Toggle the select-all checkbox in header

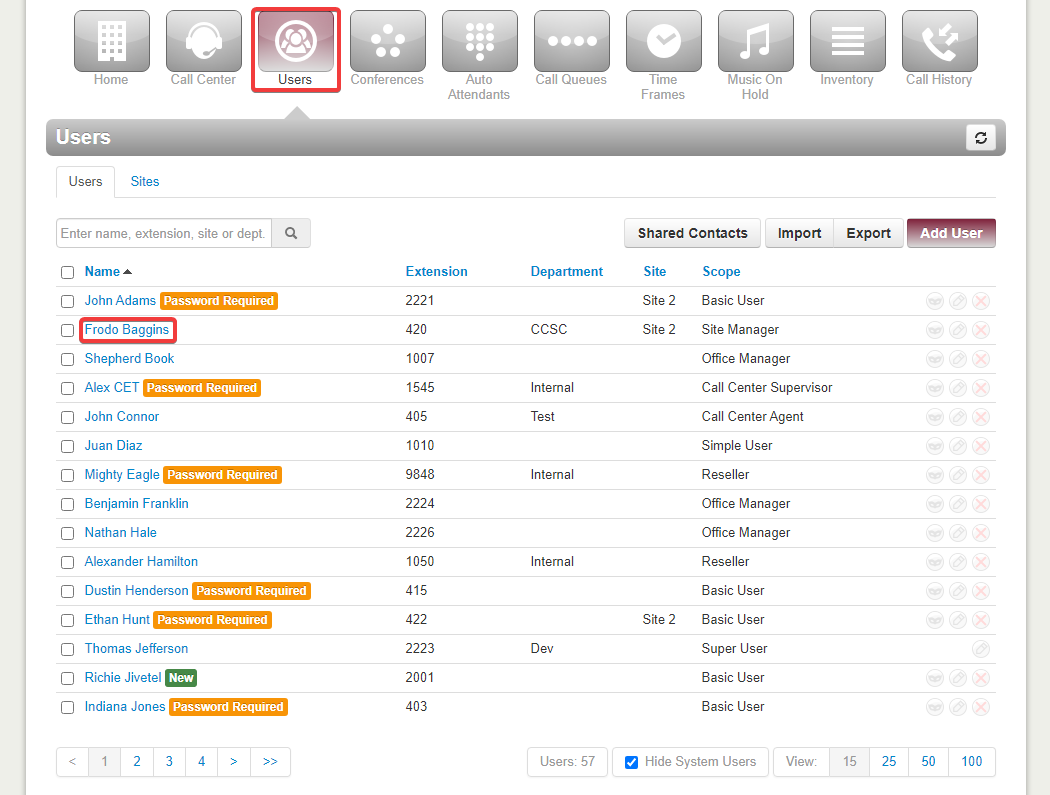pyautogui.click(x=67, y=272)
